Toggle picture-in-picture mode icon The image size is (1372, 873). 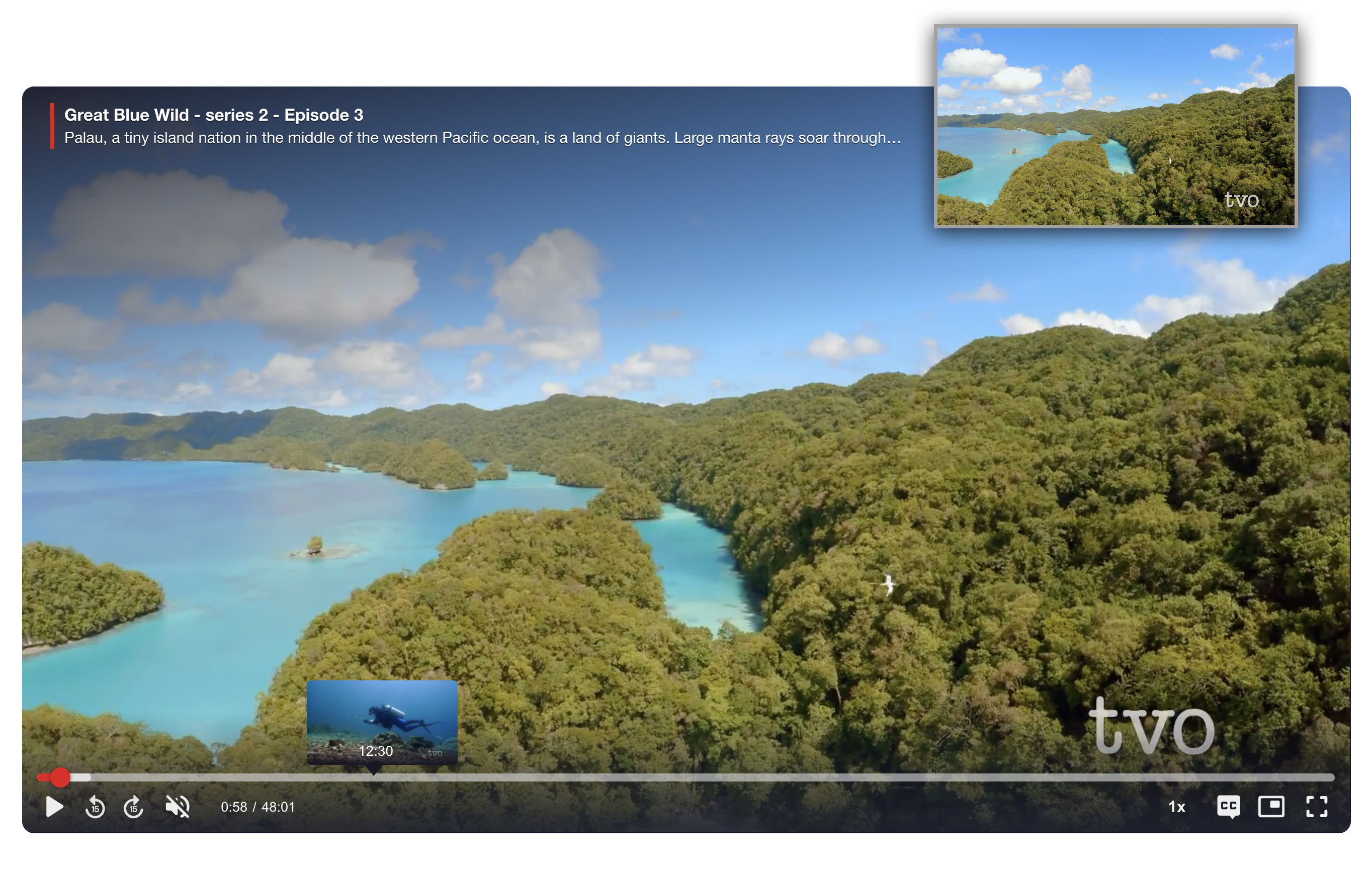click(1271, 807)
